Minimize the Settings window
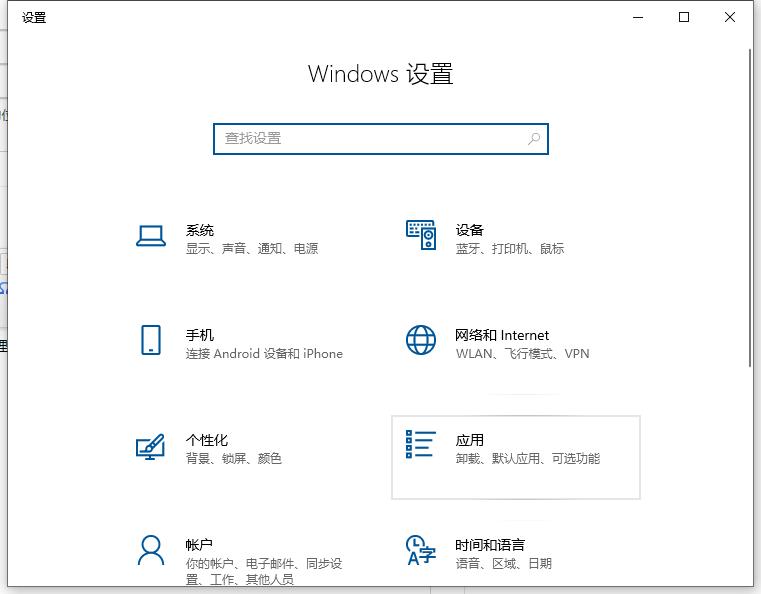The width and height of the screenshot is (761, 594). point(638,17)
